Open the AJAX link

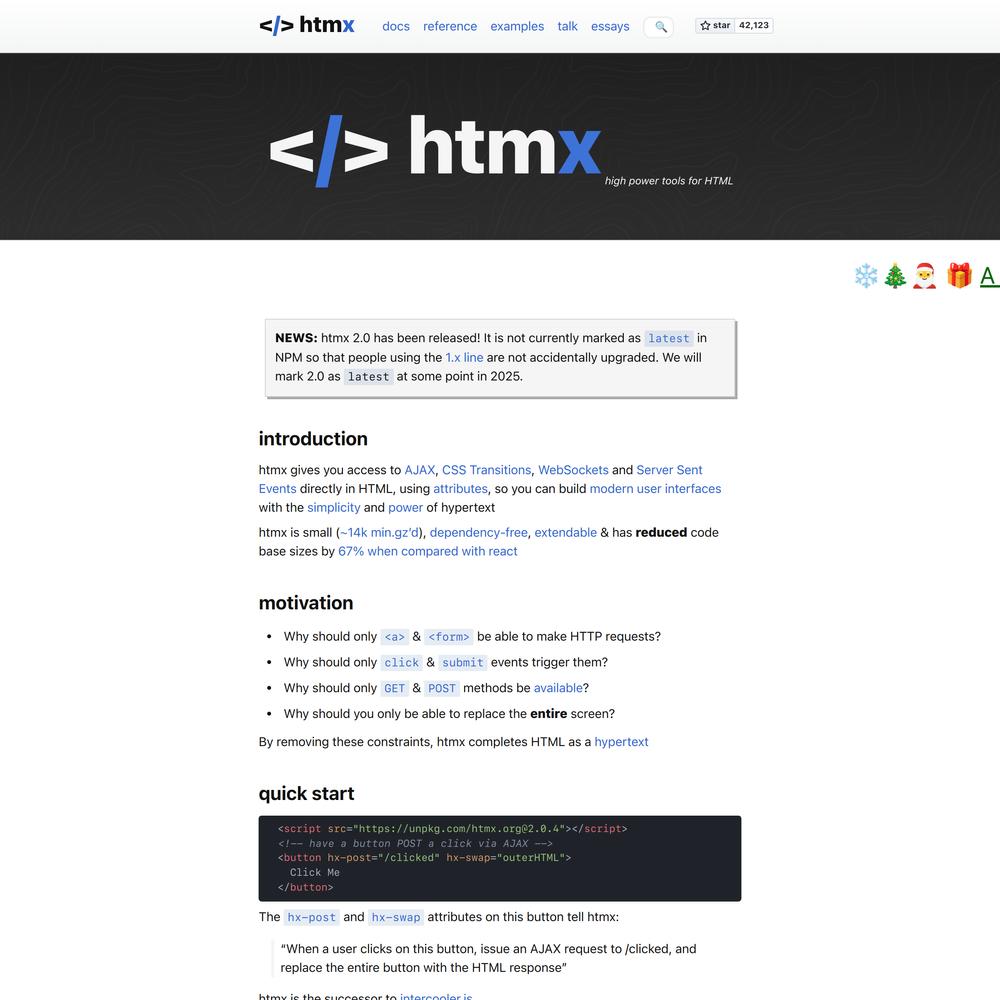coord(420,470)
